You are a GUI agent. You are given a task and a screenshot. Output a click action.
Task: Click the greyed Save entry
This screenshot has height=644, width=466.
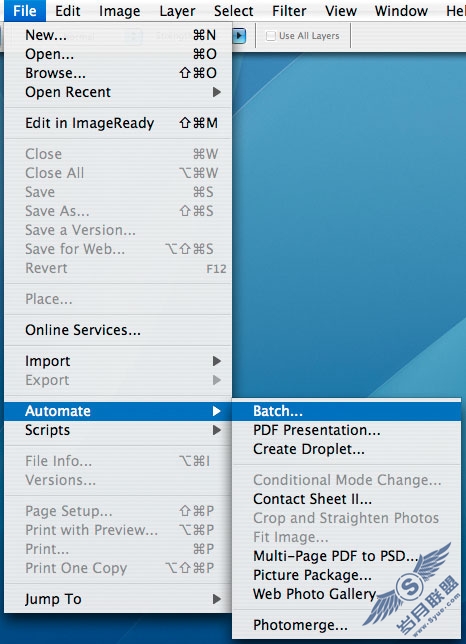pos(118,192)
